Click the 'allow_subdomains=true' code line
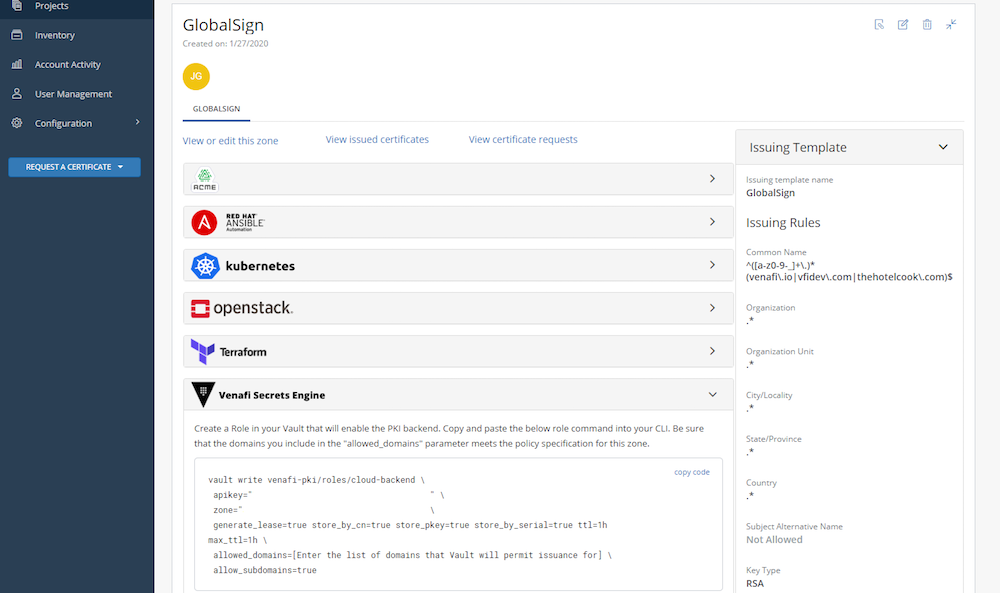Image resolution: width=1000 pixels, height=593 pixels. coord(265,571)
